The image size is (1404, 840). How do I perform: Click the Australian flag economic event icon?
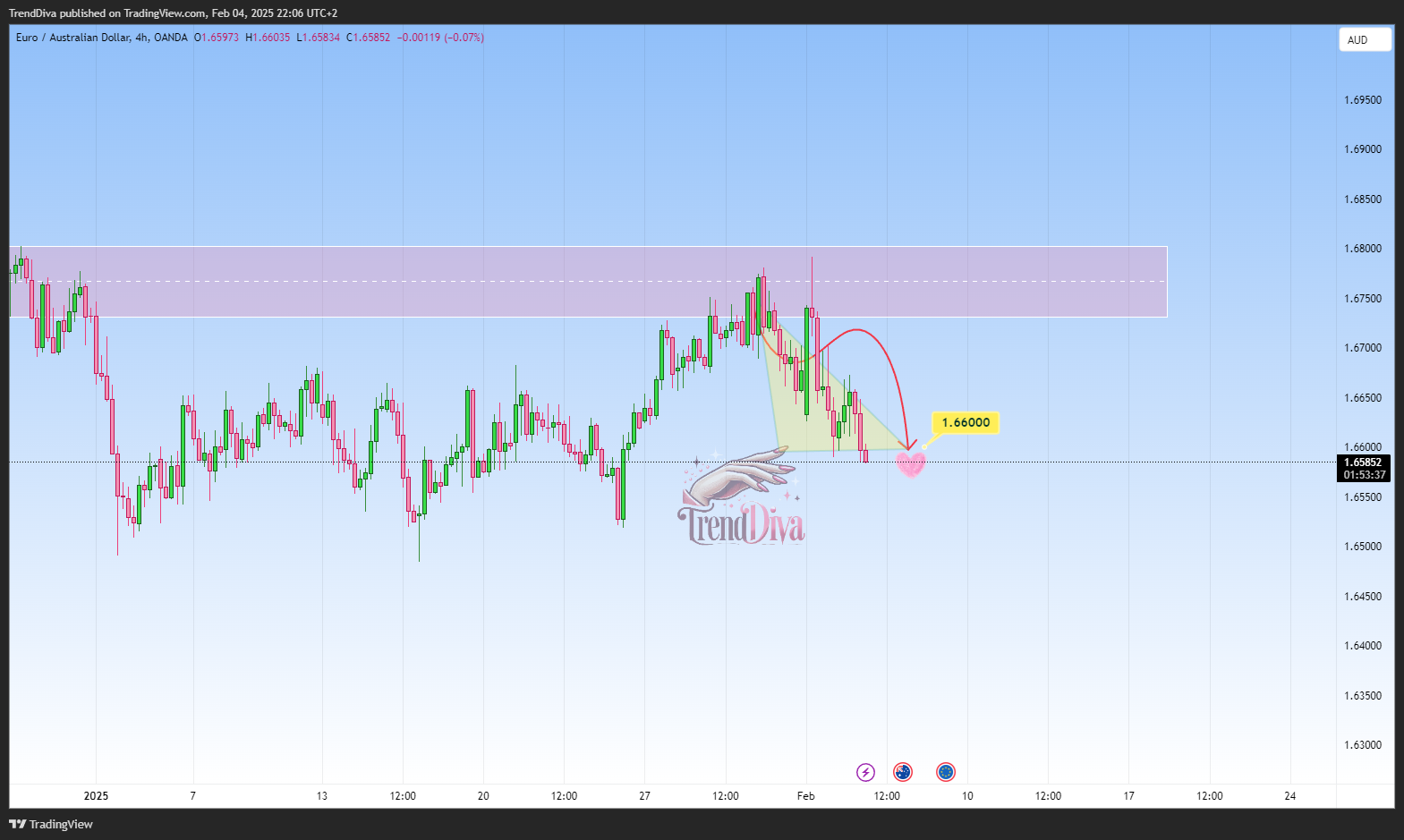903,772
